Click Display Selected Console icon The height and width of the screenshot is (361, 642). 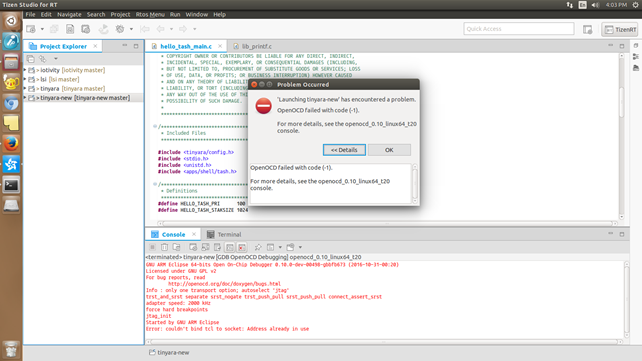270,247
